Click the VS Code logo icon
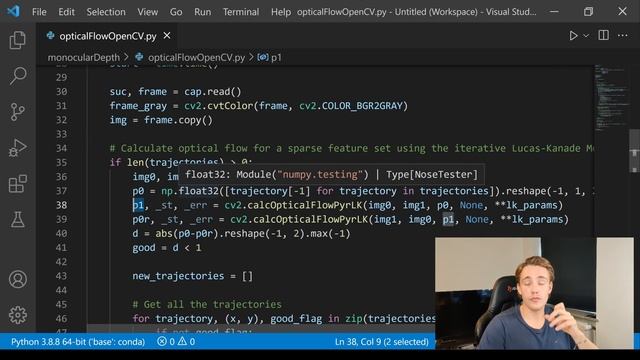Viewport: 640px width, 360px height. (13, 11)
